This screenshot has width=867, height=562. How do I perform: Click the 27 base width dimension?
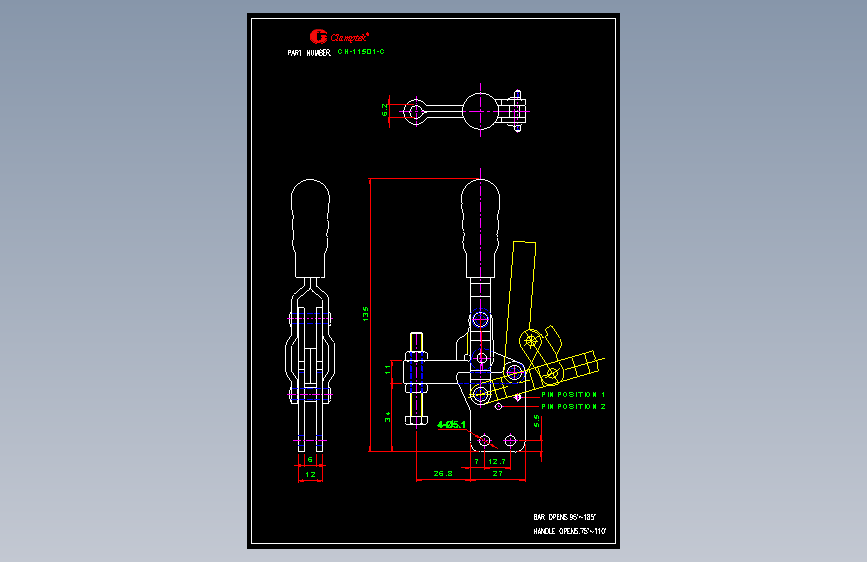click(x=498, y=473)
